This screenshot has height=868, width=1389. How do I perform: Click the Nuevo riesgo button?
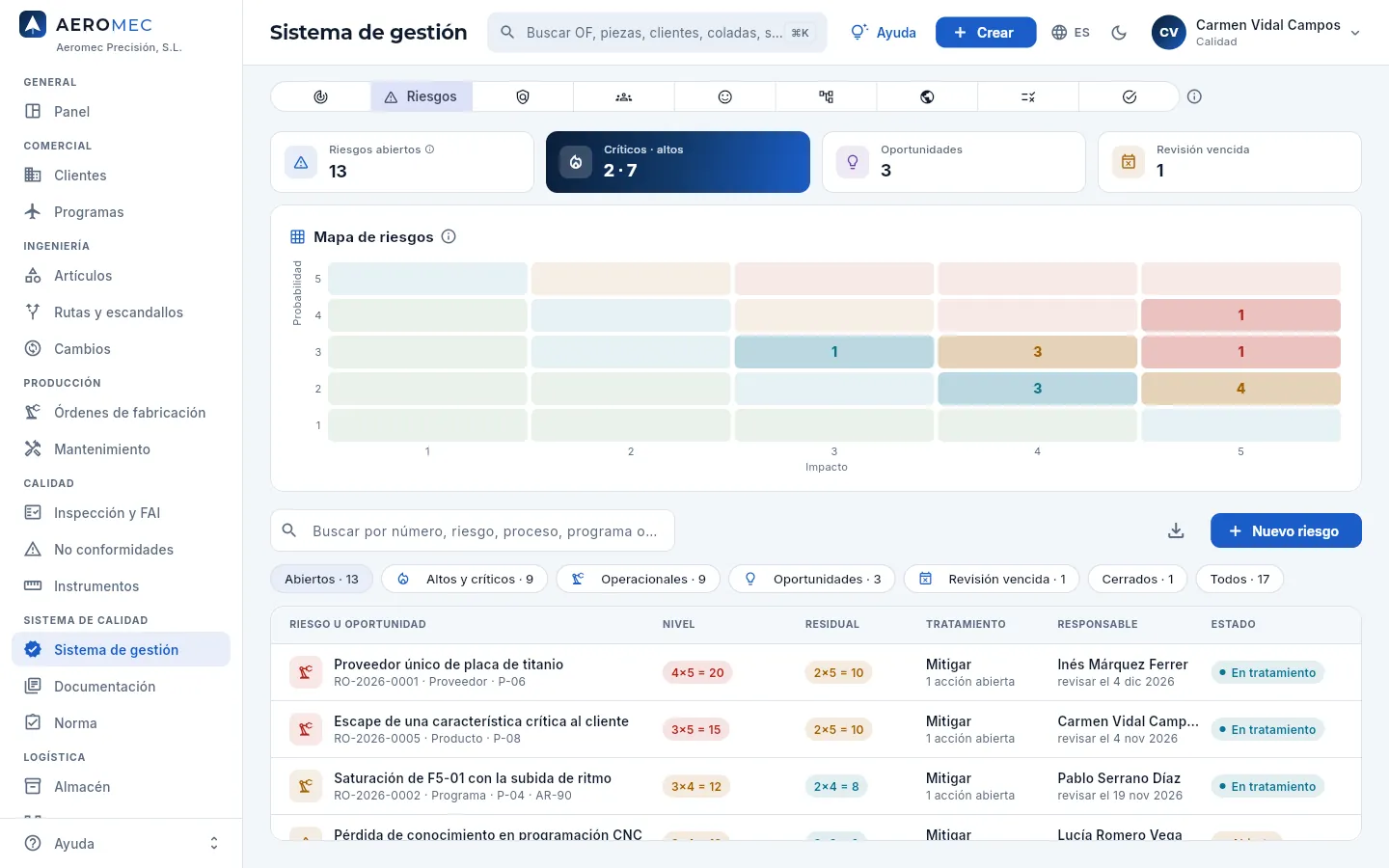click(1286, 530)
